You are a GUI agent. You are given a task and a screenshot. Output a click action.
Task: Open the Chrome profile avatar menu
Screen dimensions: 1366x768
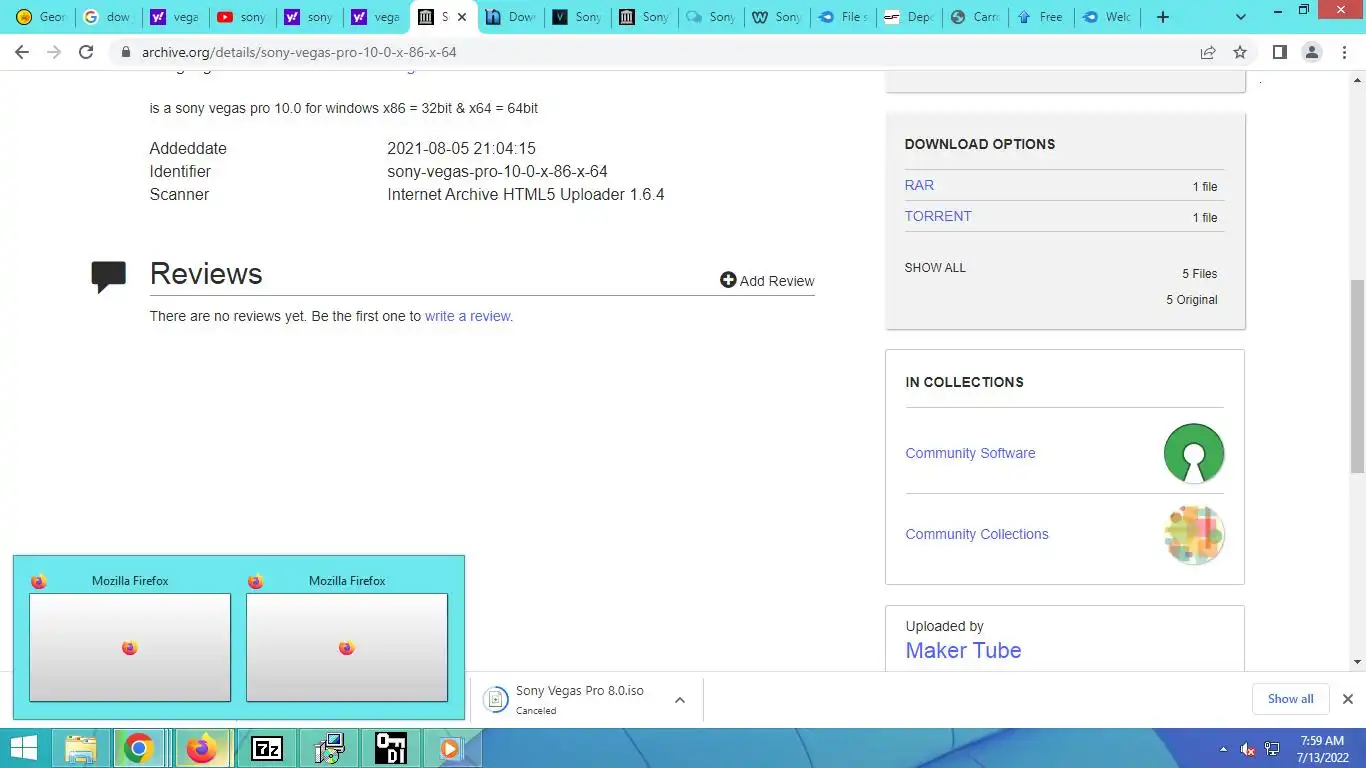(x=1312, y=52)
